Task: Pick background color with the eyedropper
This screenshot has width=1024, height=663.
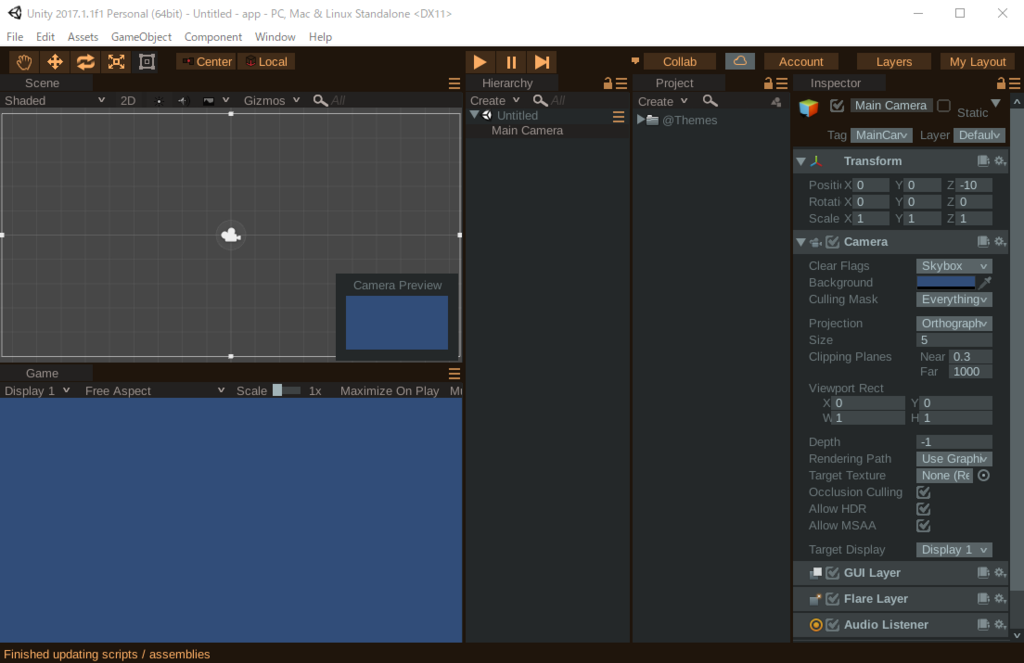Action: [x=985, y=282]
